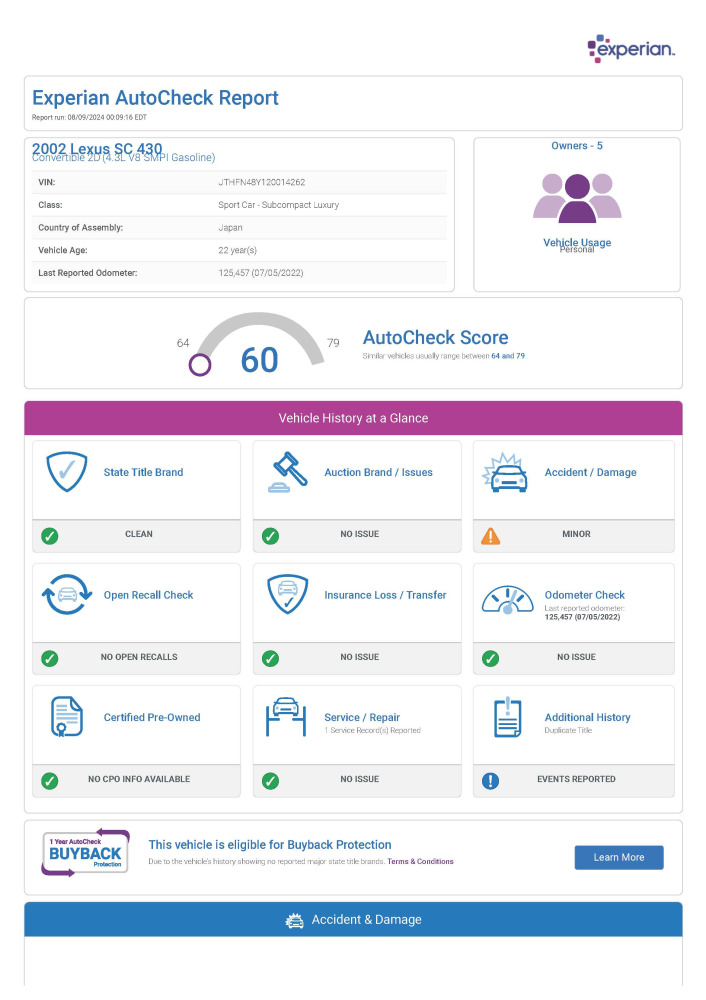Image resolution: width=706 pixels, height=1000 pixels.
Task: Click the Buyback Protection badge
Action: click(x=85, y=853)
